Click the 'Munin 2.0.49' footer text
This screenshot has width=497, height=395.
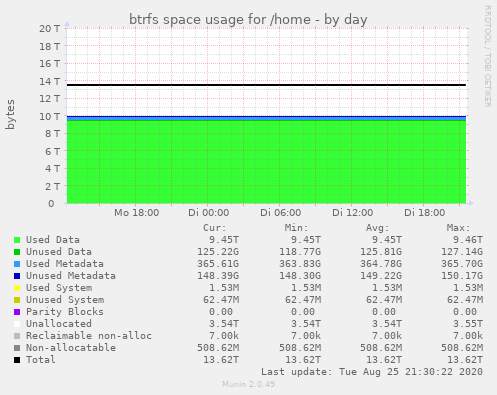click(249, 384)
